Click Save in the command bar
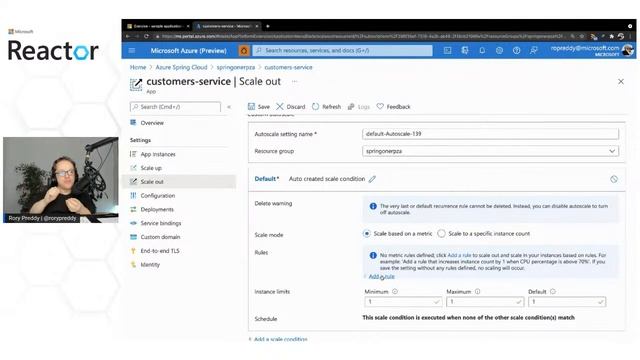Screen dimensions: 640x360 (259, 107)
